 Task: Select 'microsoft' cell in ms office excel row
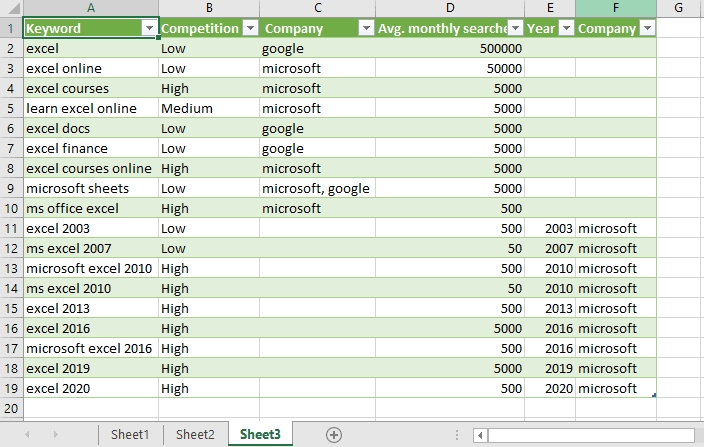click(x=317, y=209)
